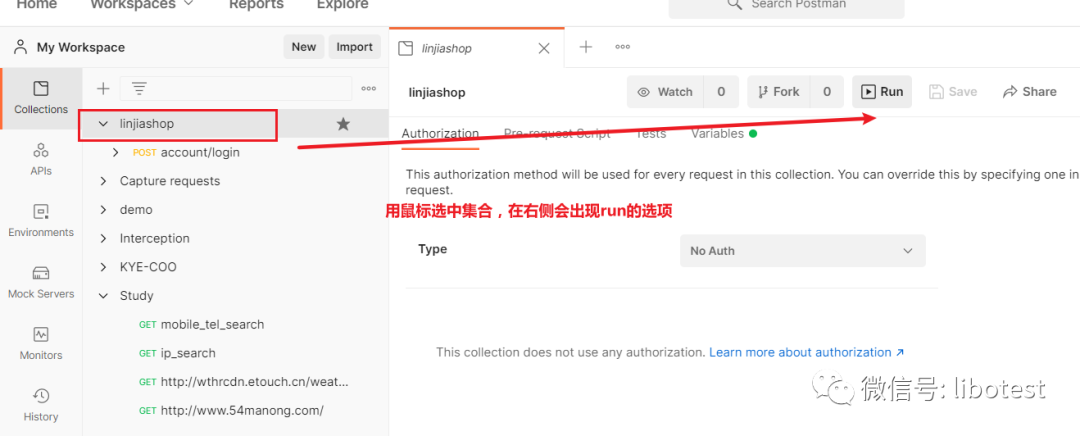
Task: Open the Reports menu item
Action: [256, 4]
